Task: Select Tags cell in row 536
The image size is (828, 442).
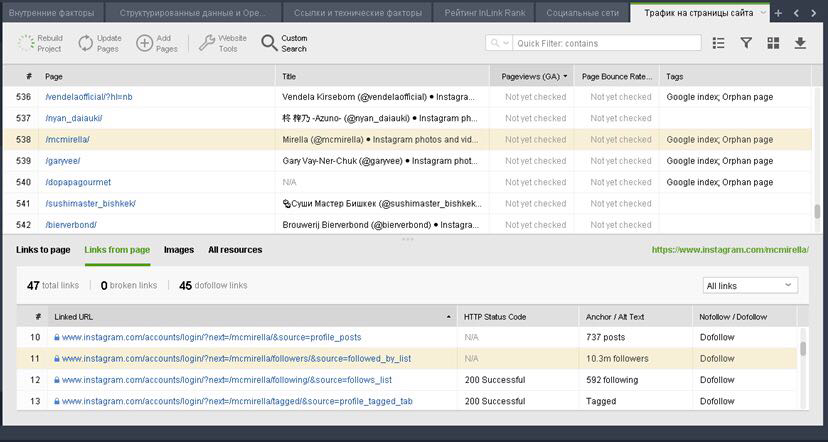Action: [735, 97]
